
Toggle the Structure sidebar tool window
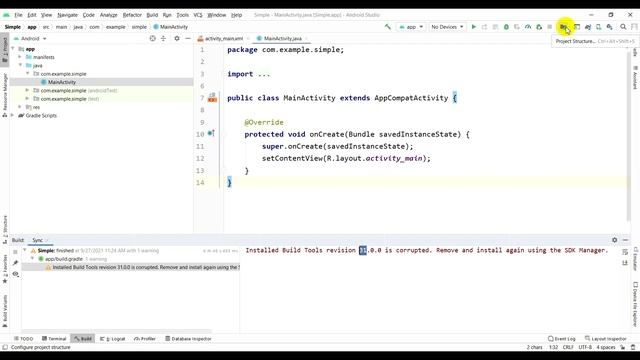click(x=4, y=230)
